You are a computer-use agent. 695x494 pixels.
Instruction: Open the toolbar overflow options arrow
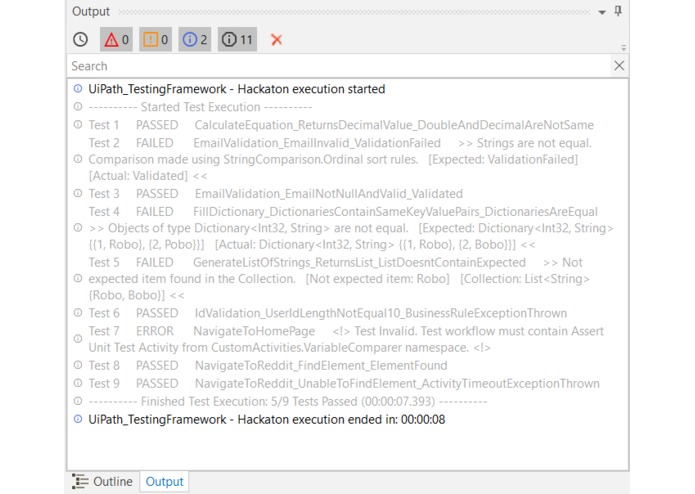[x=624, y=47]
